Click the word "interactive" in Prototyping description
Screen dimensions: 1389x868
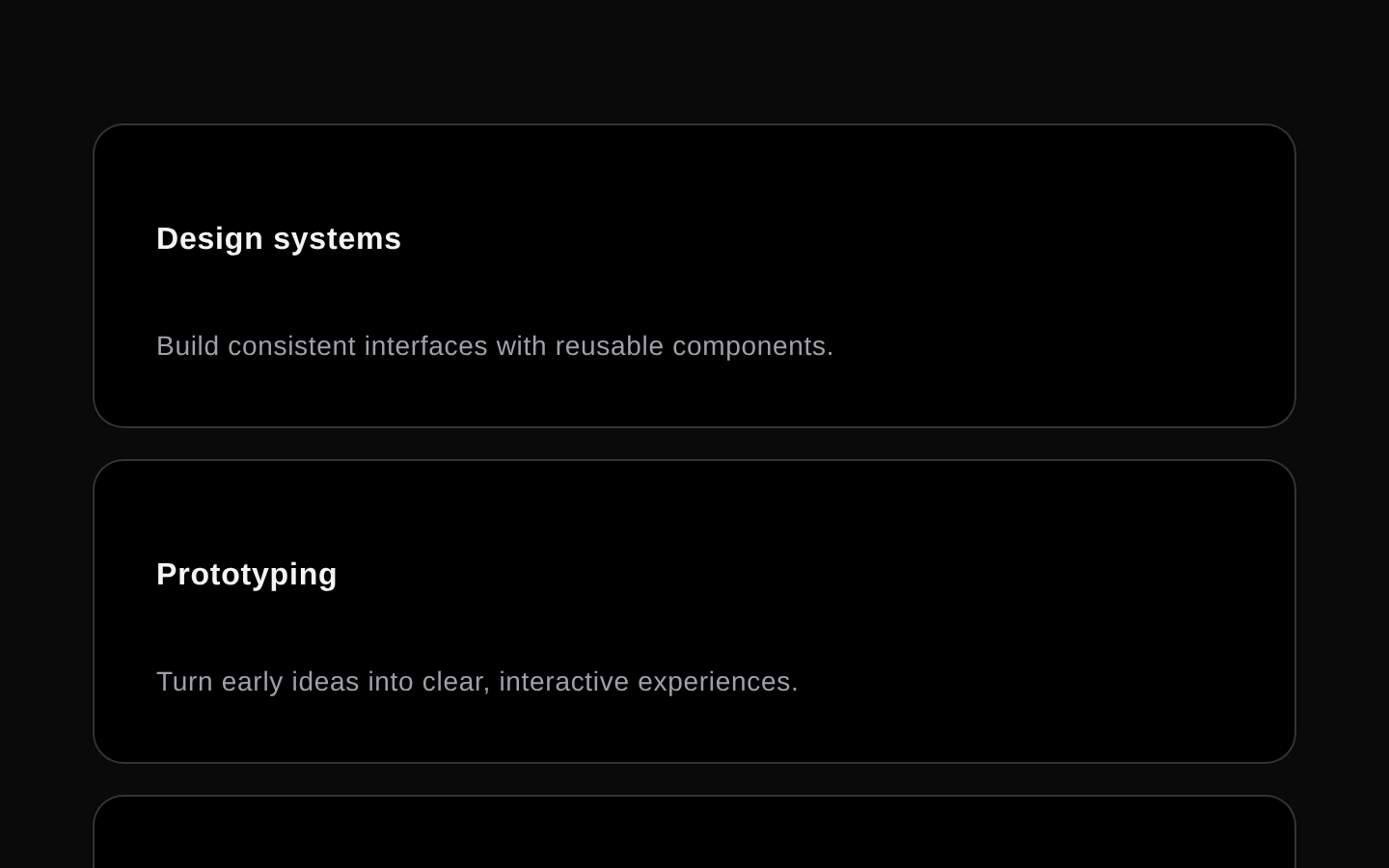[x=564, y=681]
